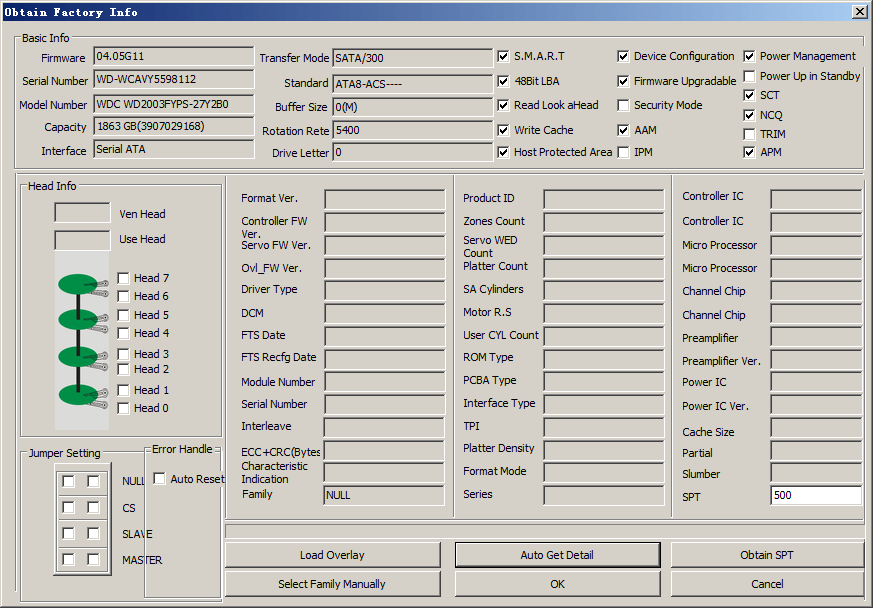Image resolution: width=873 pixels, height=608 pixels.
Task: Click the Ven Head field
Action: click(x=82, y=213)
